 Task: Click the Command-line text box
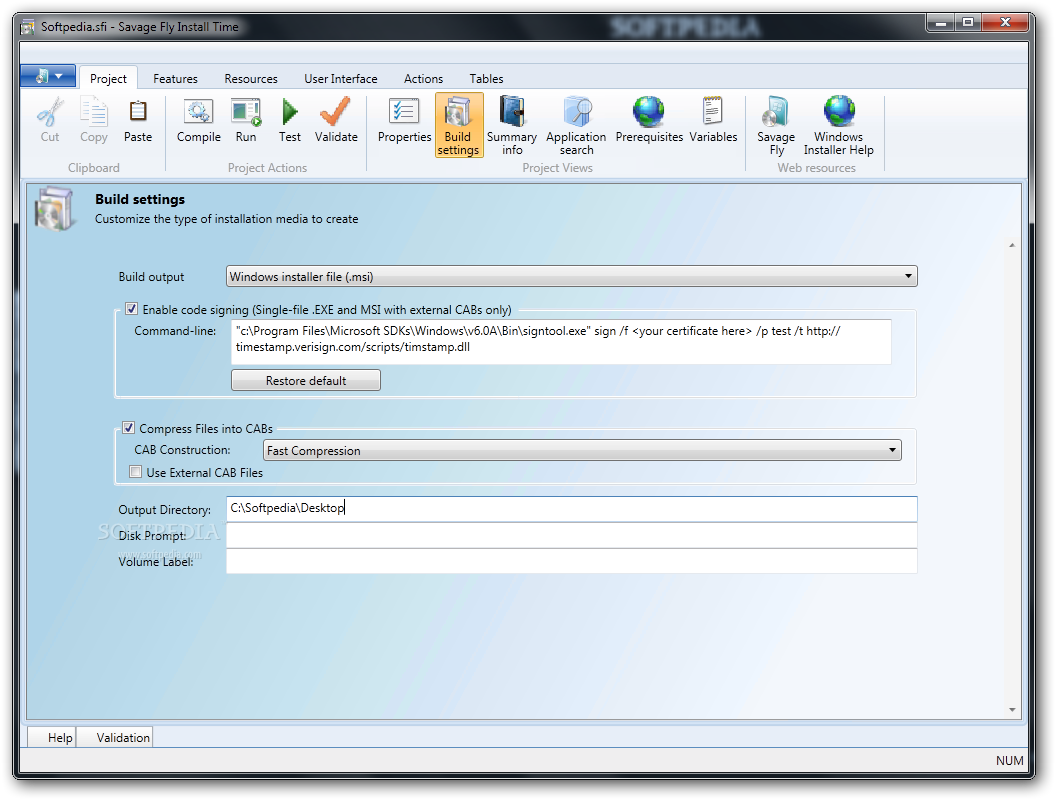(562, 342)
